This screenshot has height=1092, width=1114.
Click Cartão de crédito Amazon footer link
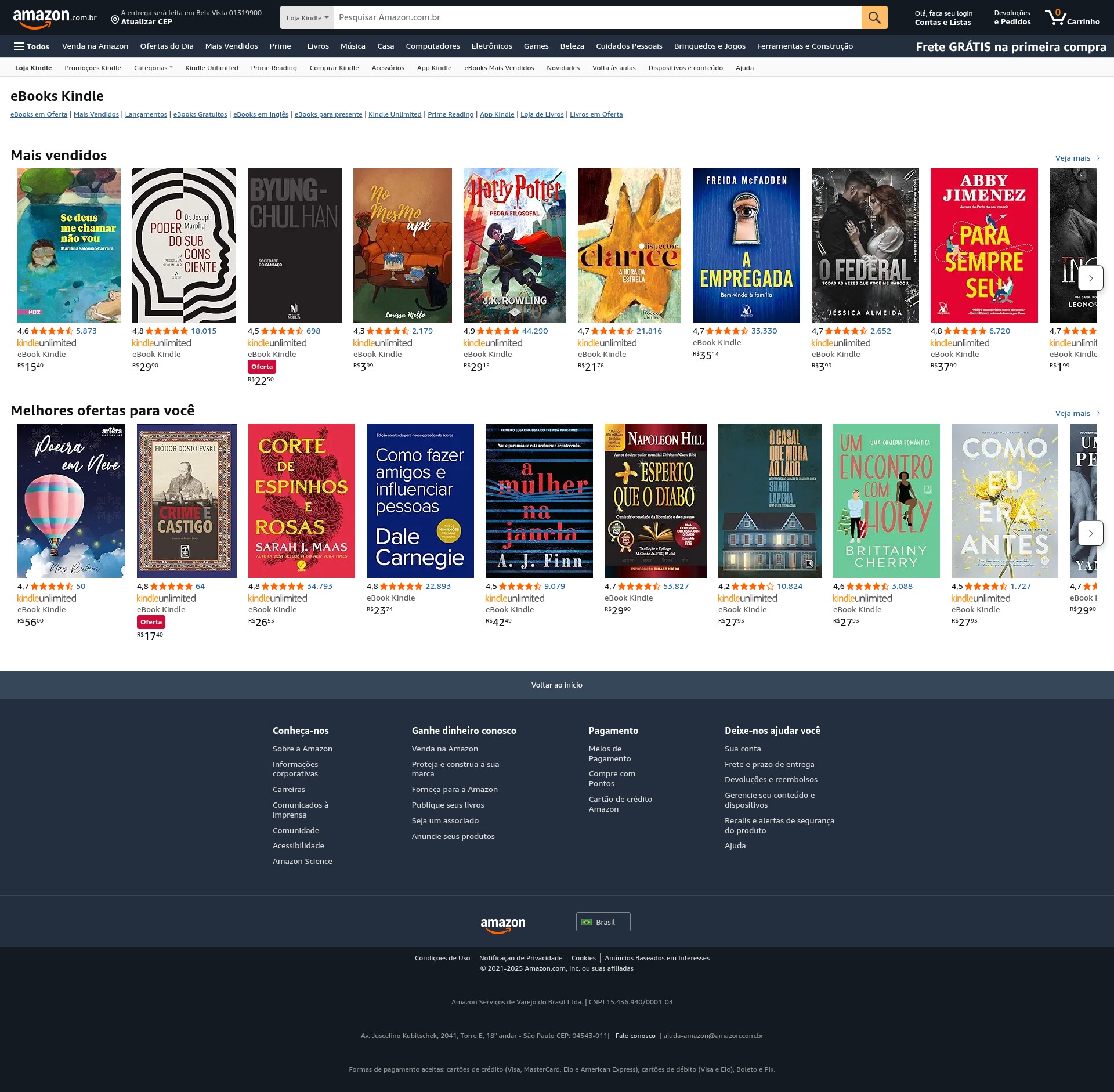[620, 804]
